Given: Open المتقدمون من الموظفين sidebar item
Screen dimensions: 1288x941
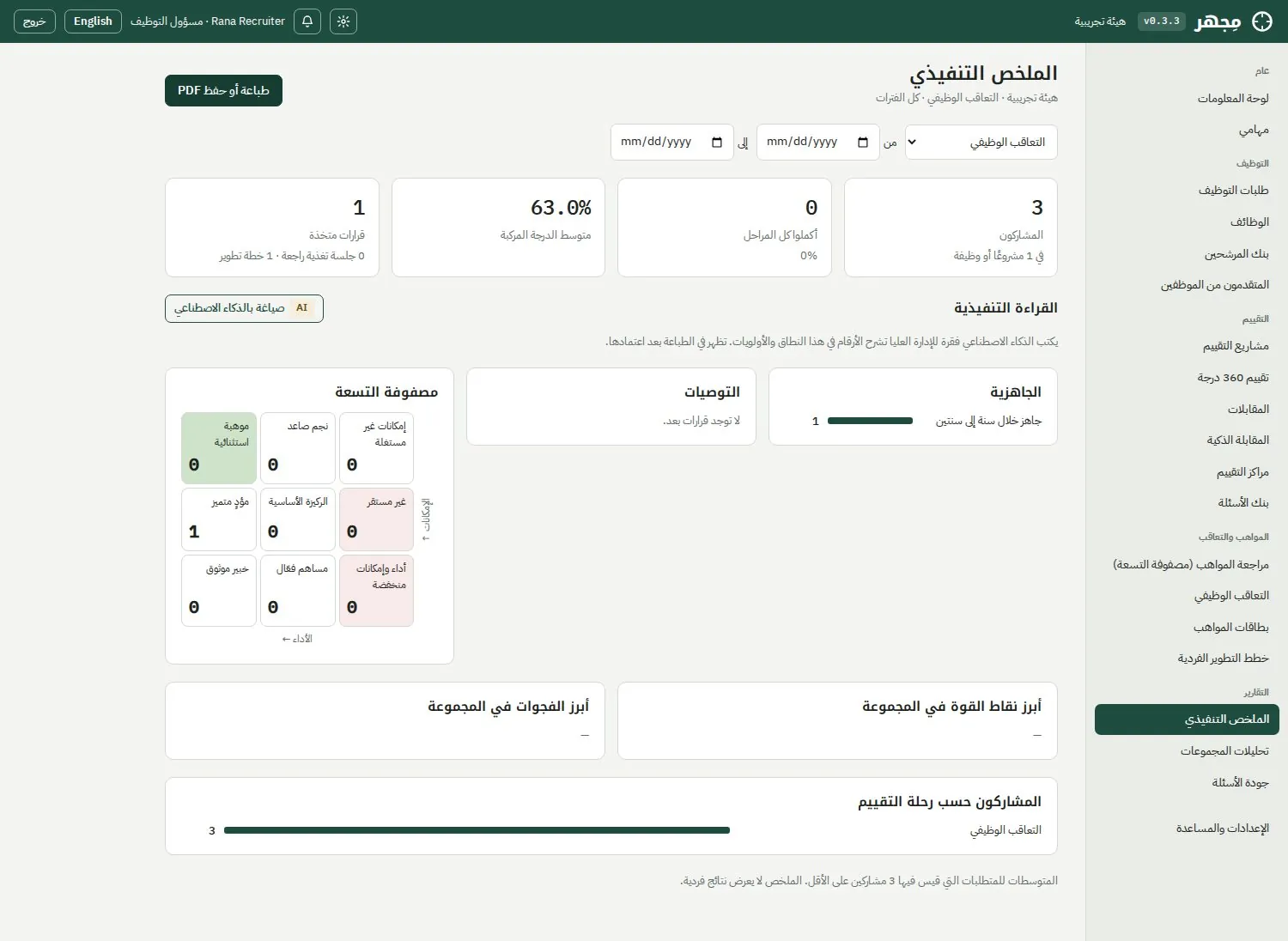Looking at the screenshot, I should [1187, 285].
